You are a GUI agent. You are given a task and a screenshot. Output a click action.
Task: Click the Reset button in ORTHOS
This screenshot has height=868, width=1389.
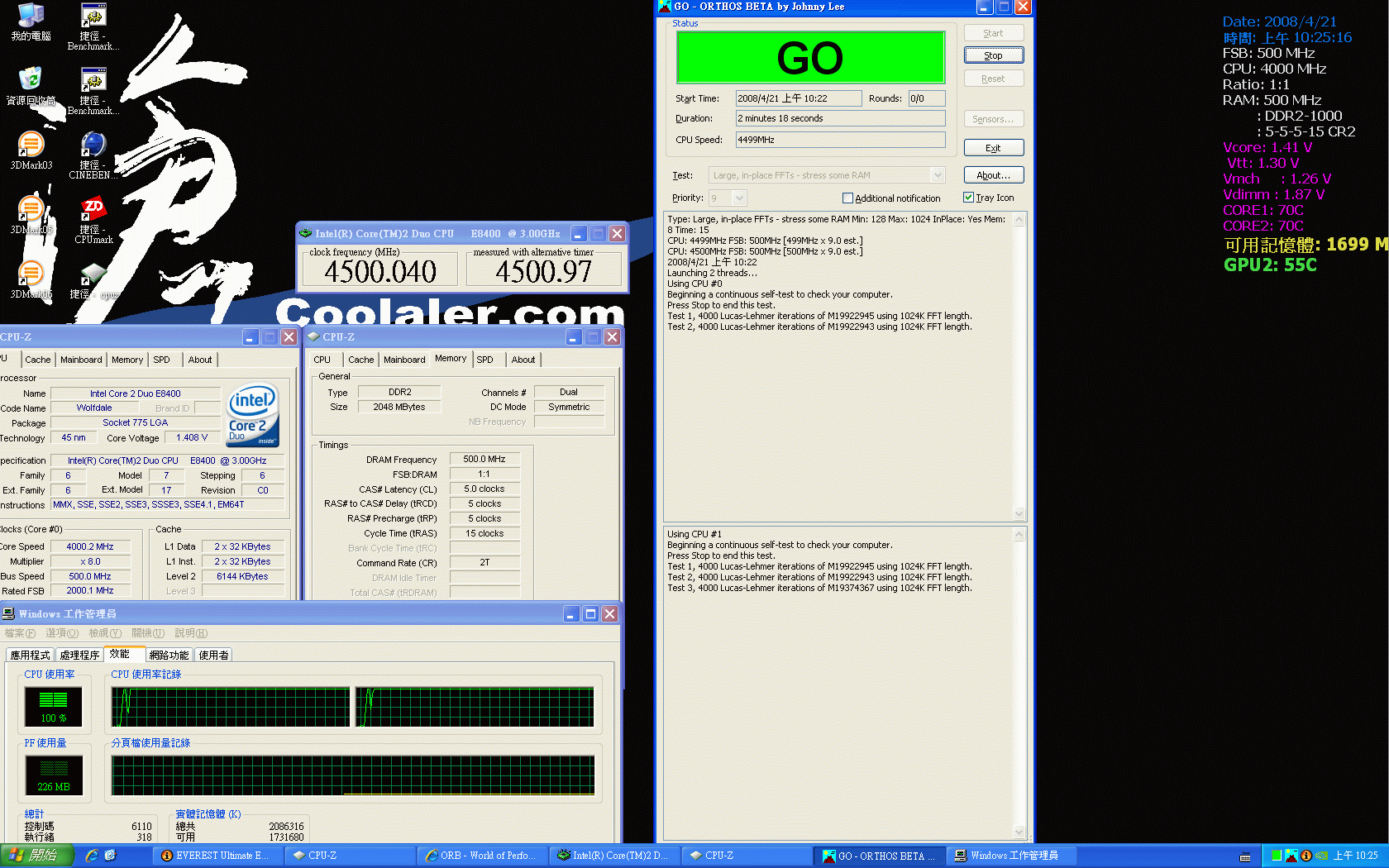(x=994, y=79)
